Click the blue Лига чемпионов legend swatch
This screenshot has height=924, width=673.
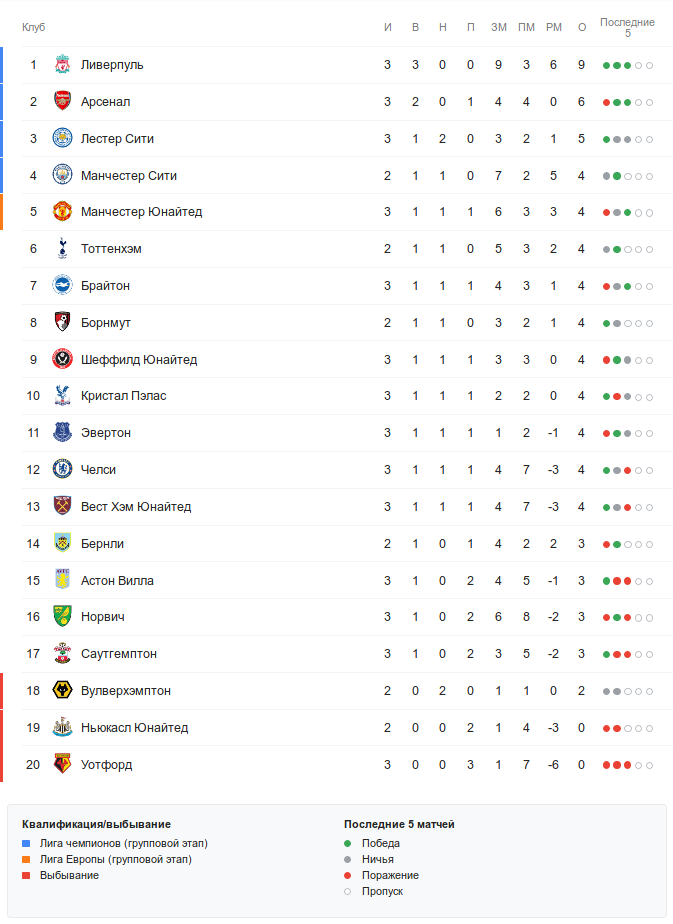[26, 844]
